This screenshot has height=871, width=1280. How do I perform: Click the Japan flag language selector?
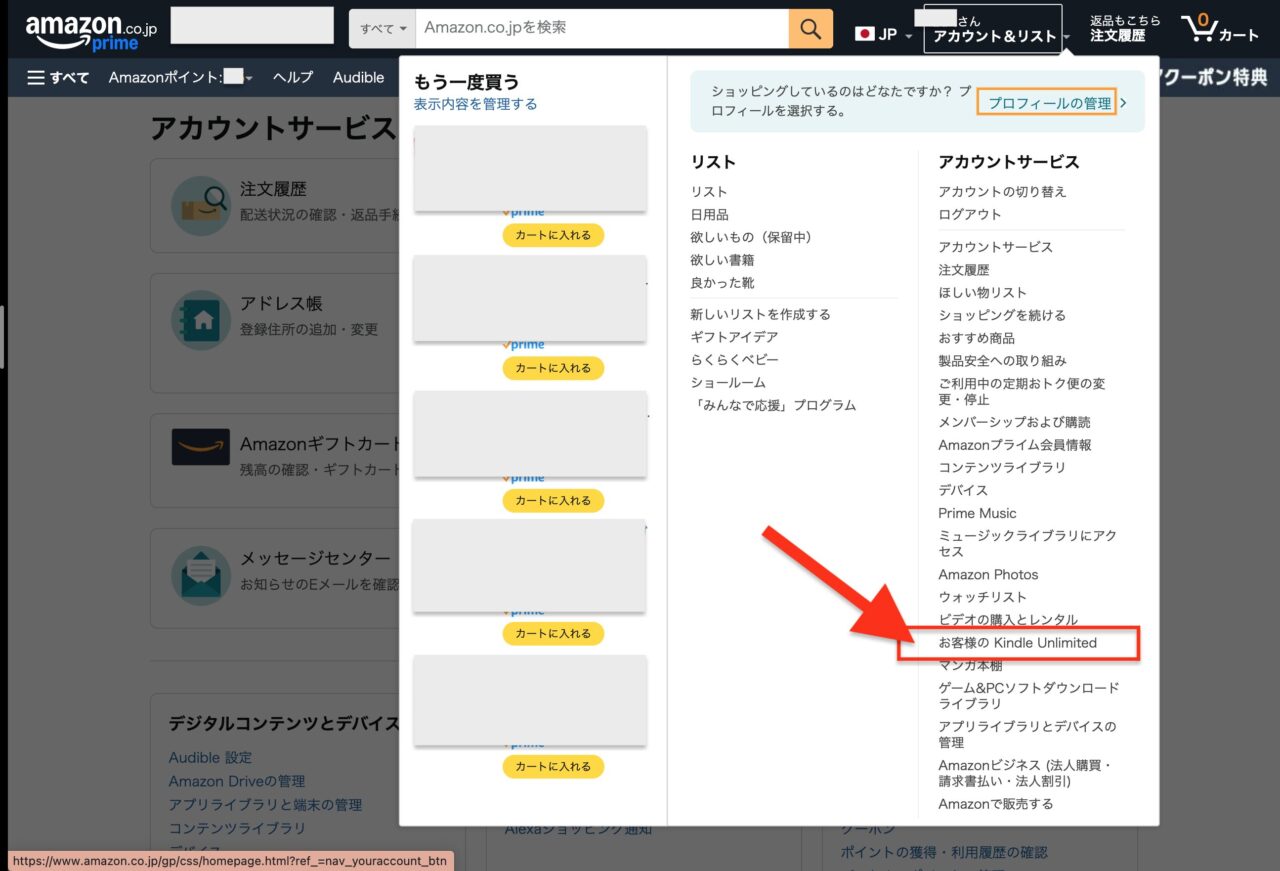(884, 34)
